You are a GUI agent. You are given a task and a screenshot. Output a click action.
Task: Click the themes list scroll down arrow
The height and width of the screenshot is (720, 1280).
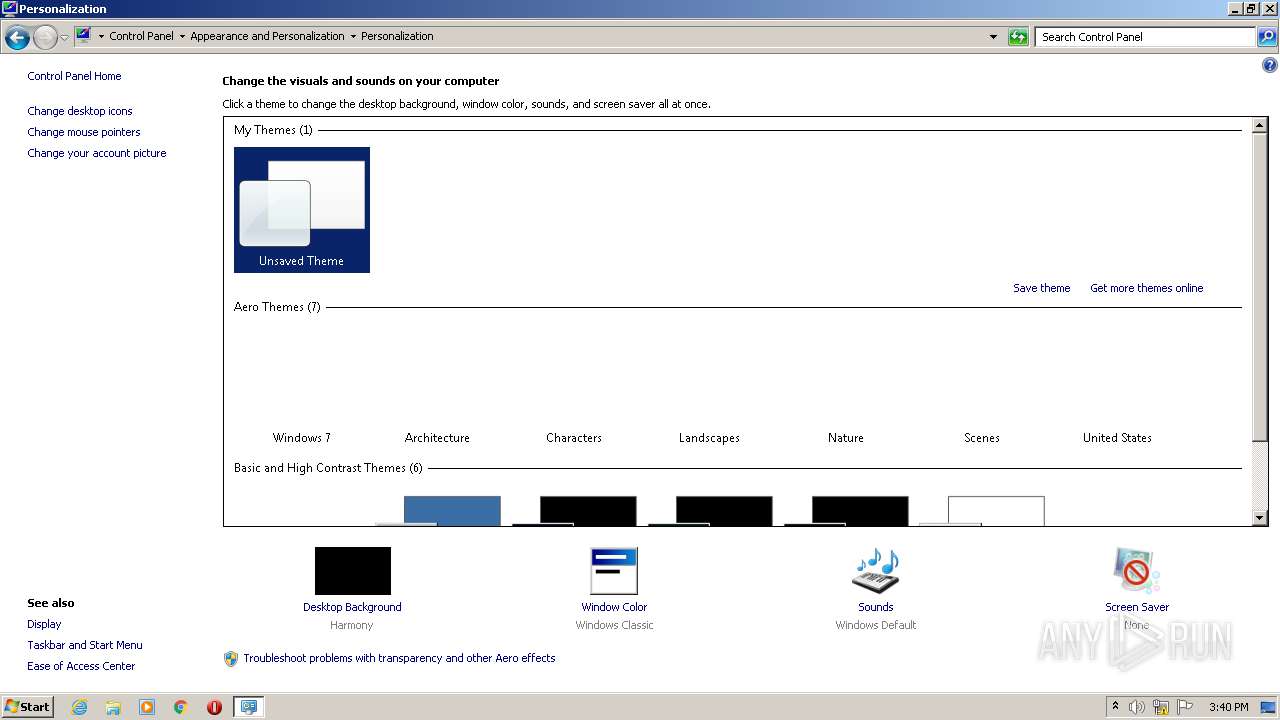coord(1260,518)
